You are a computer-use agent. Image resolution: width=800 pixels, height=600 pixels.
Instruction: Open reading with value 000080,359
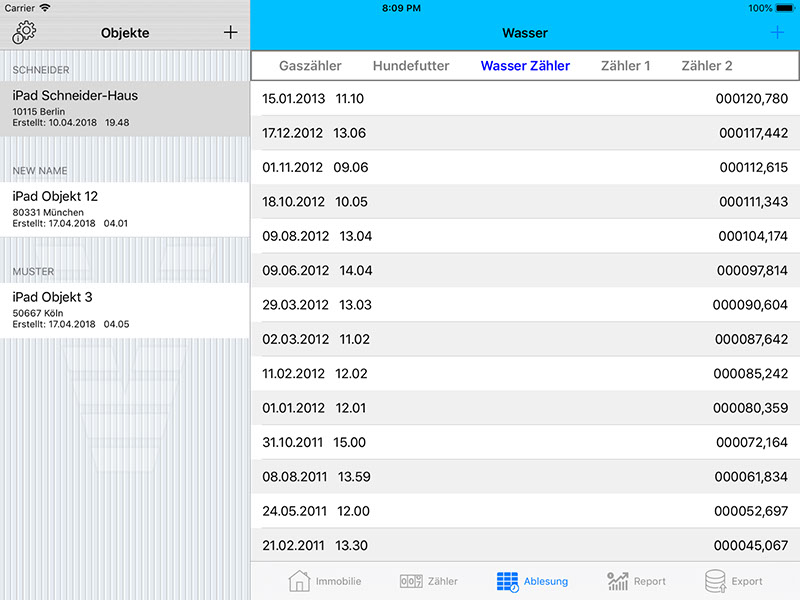click(525, 408)
